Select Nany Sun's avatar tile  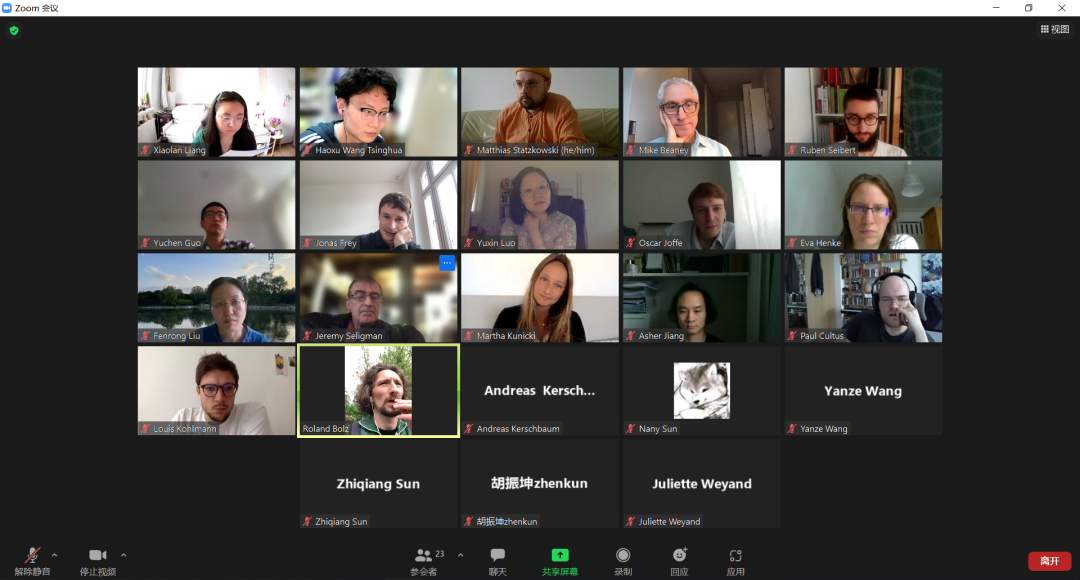click(x=701, y=391)
